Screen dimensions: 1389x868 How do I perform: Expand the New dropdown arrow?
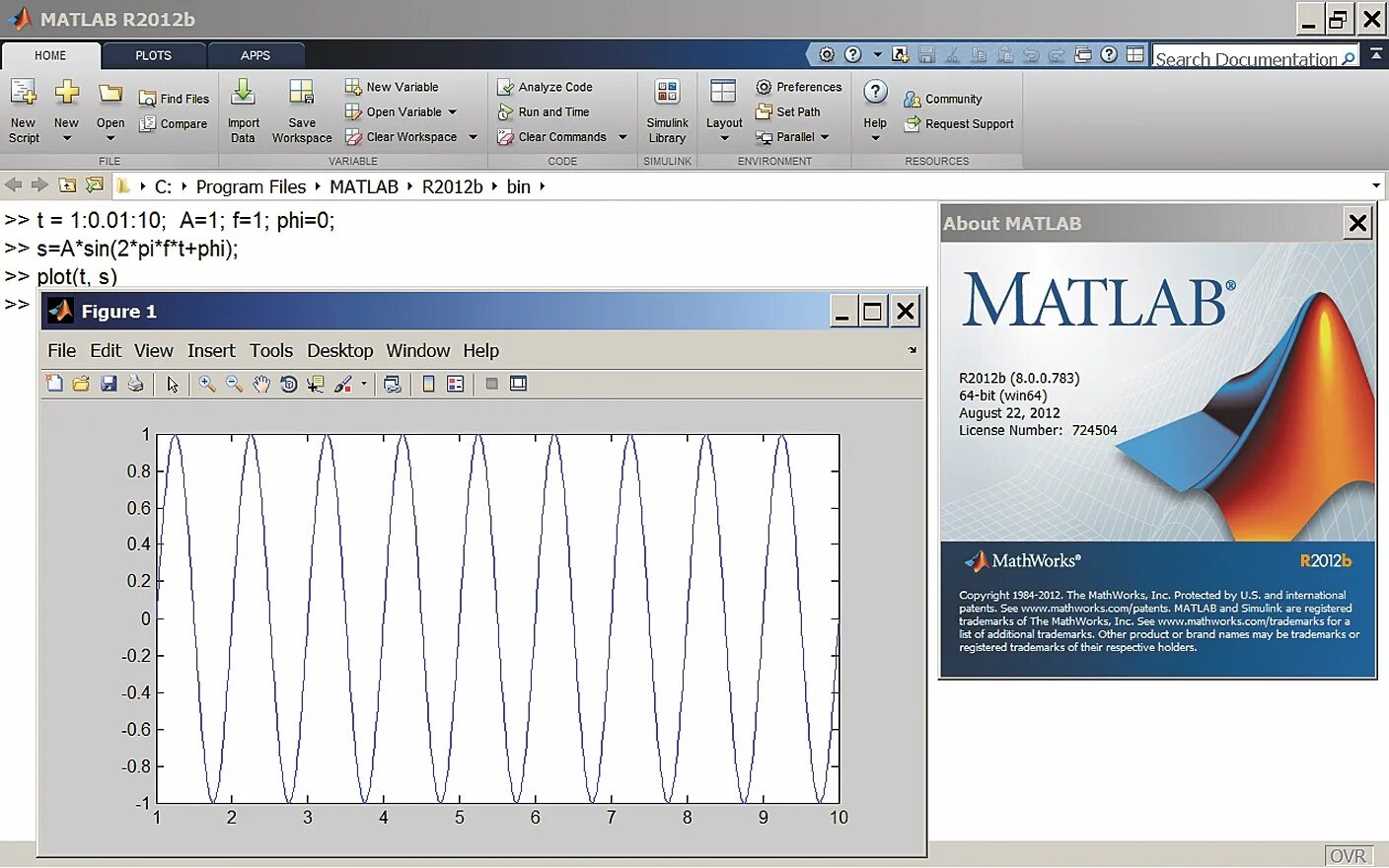[66, 138]
